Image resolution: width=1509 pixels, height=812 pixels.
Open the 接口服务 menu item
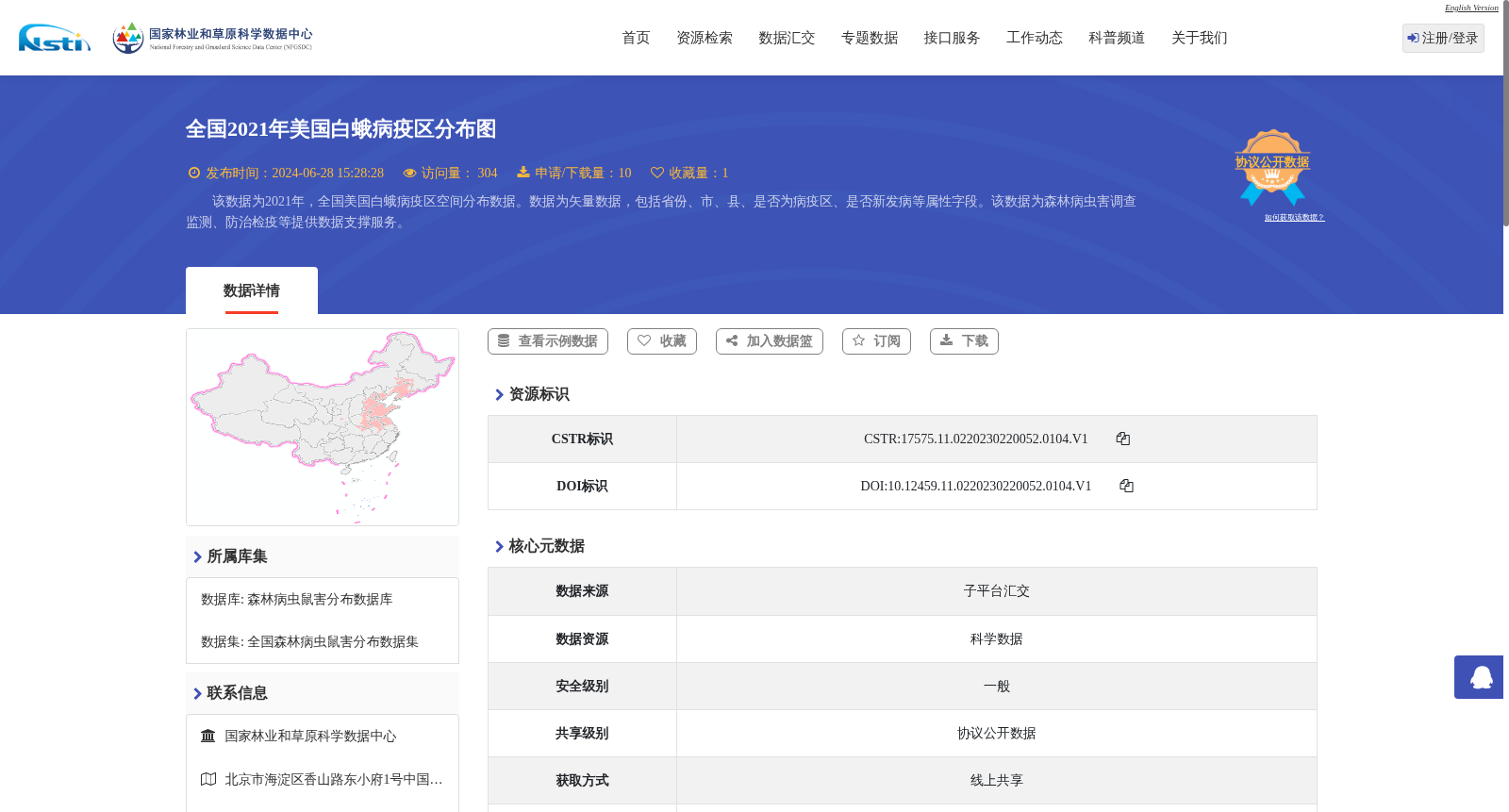[x=952, y=38]
